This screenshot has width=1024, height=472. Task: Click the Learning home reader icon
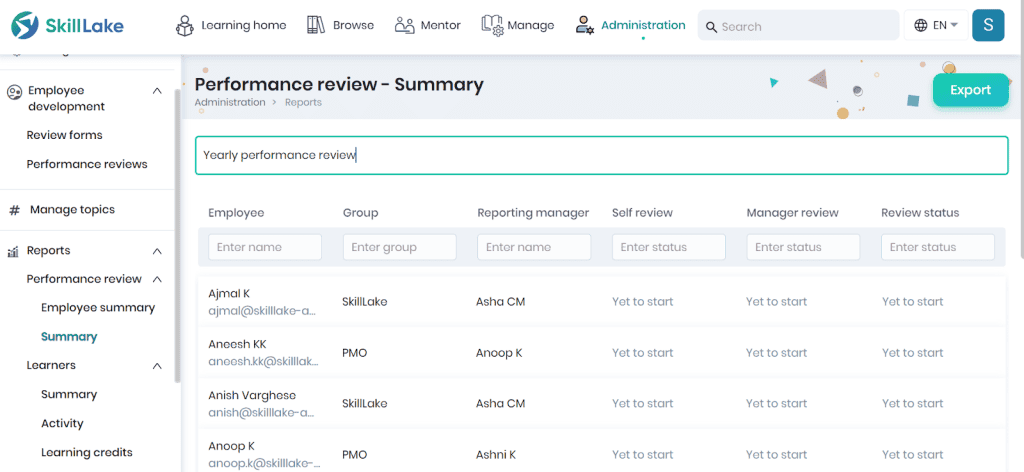(185, 25)
